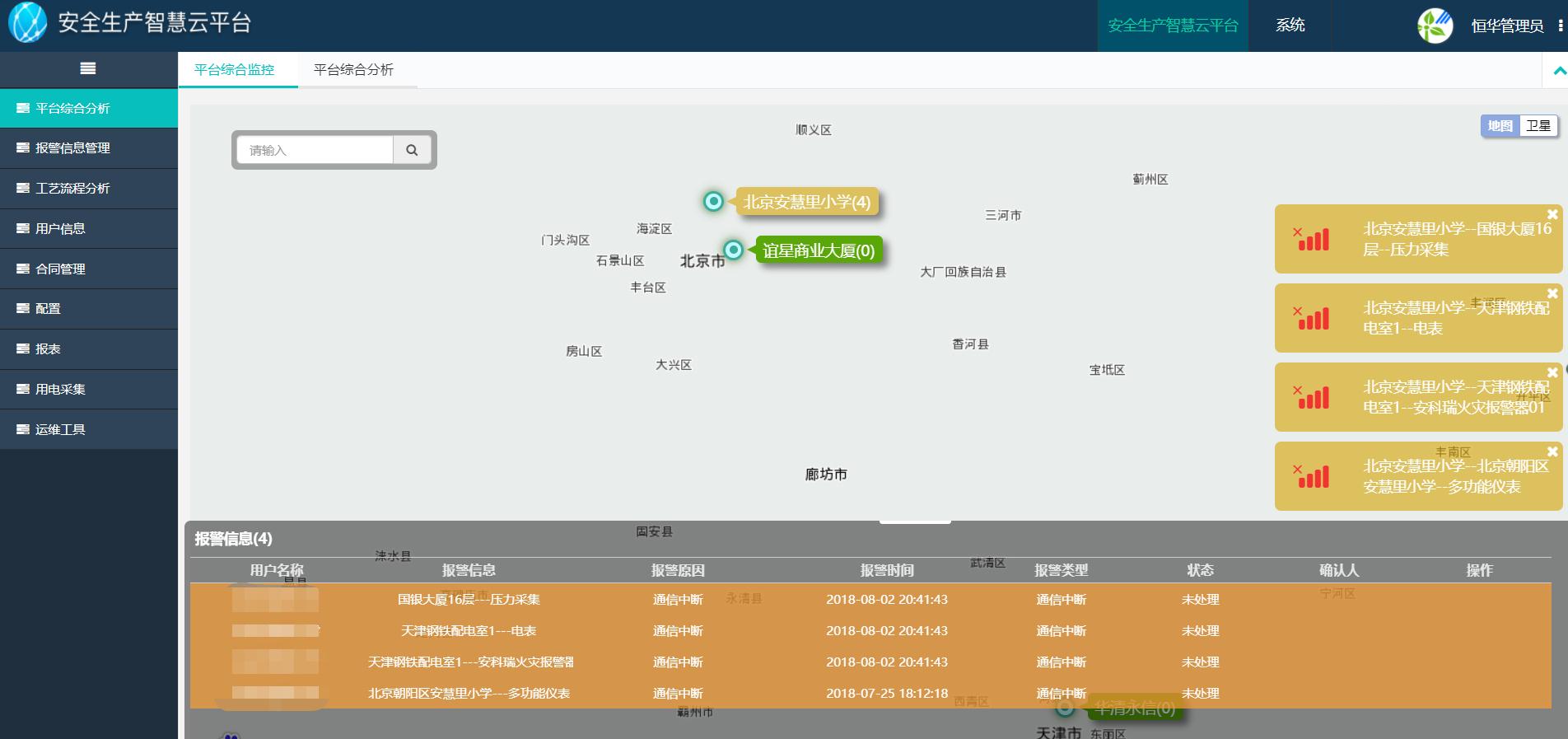
Task: Switch map to 地图 view
Action: coord(1500,126)
